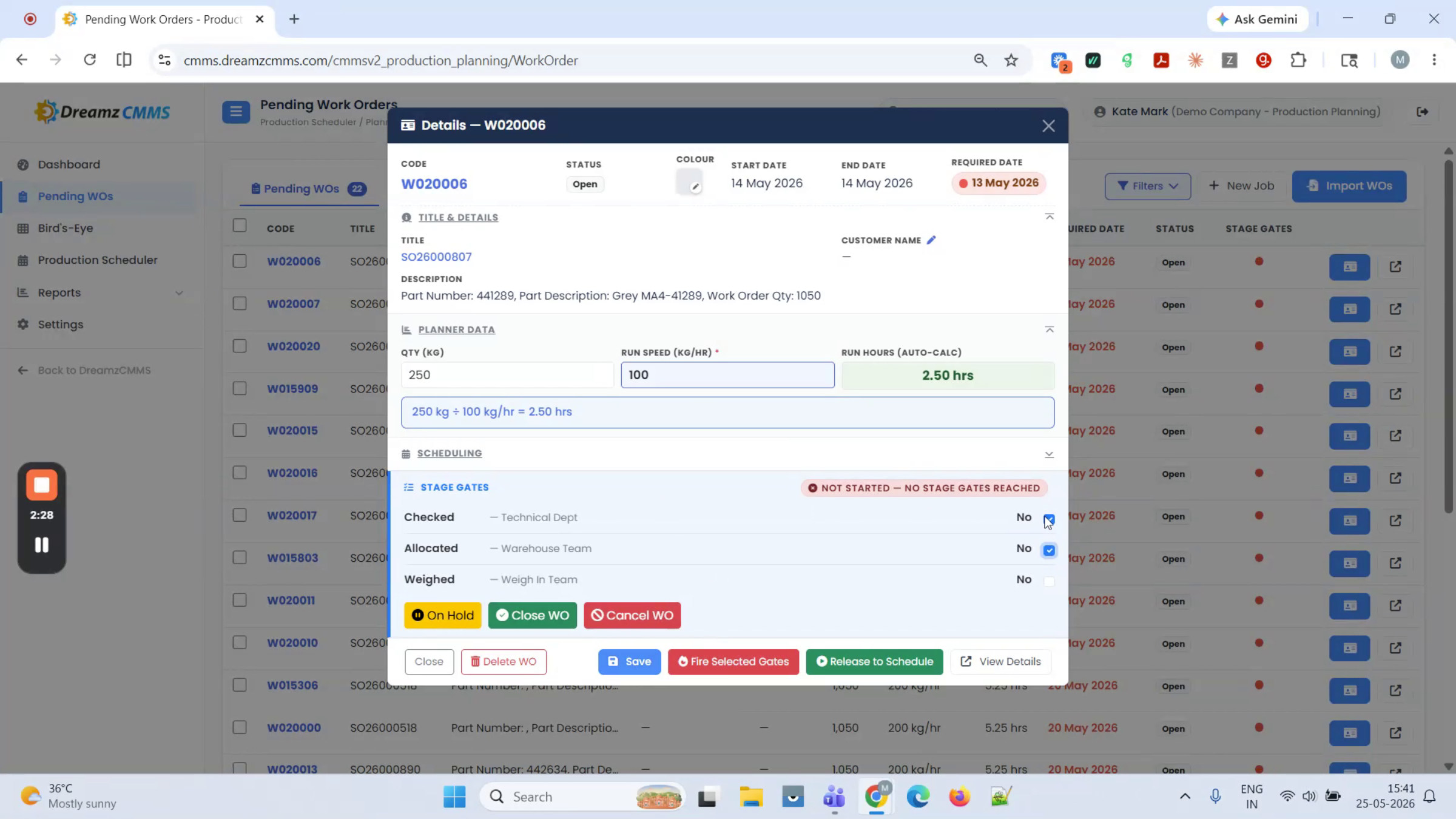Toggle the Checked stage gate checkbox
The width and height of the screenshot is (1456, 819).
(x=1049, y=519)
